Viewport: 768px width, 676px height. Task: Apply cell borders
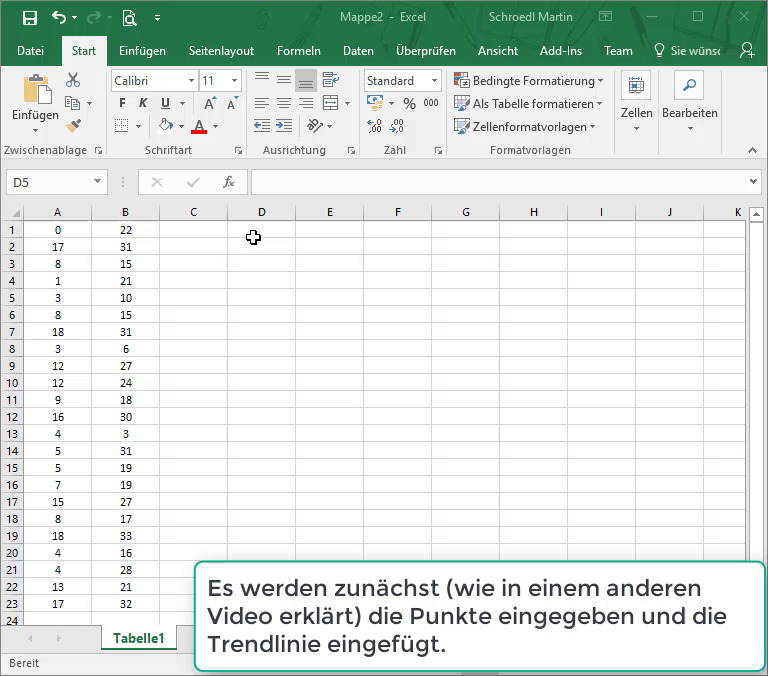[x=121, y=126]
